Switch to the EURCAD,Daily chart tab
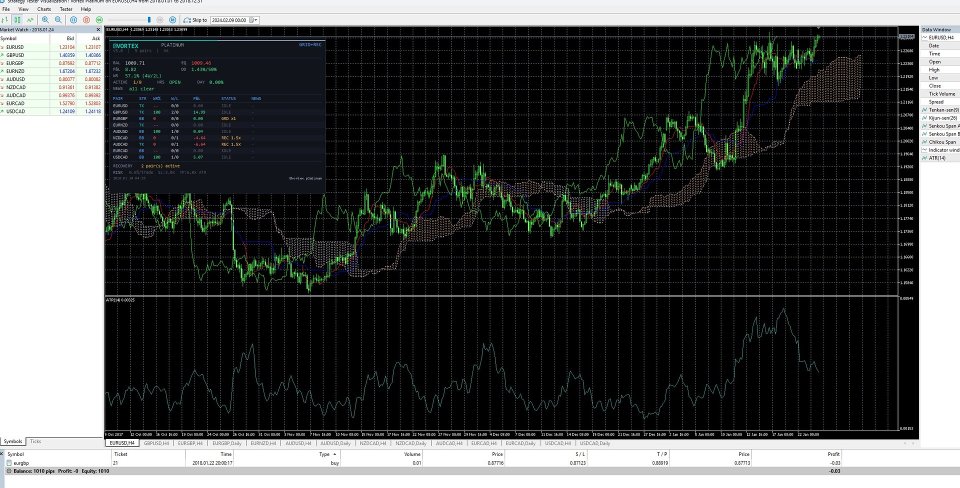 [x=520, y=443]
